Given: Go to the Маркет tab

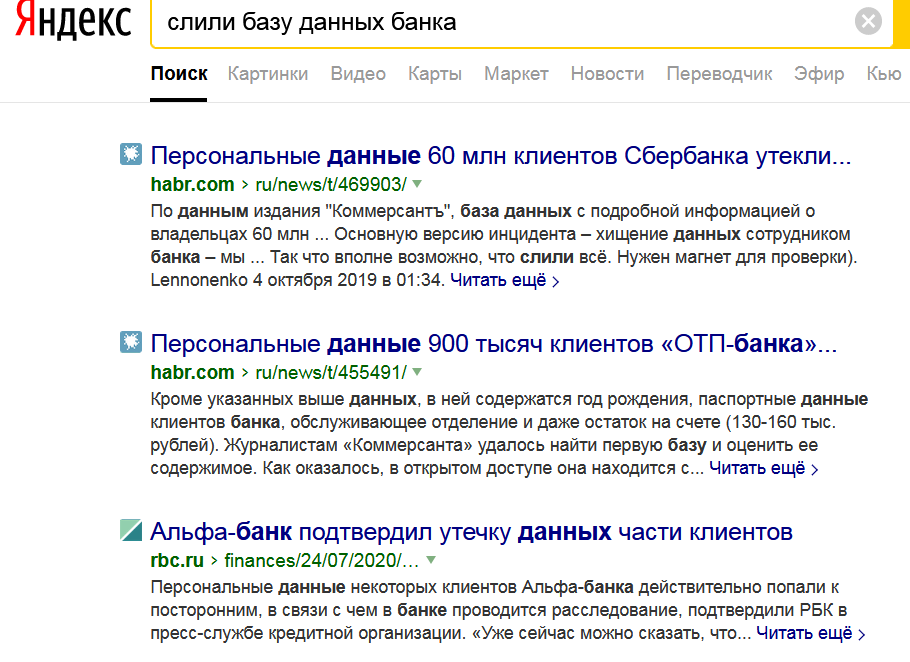Looking at the screenshot, I should [x=516, y=74].
